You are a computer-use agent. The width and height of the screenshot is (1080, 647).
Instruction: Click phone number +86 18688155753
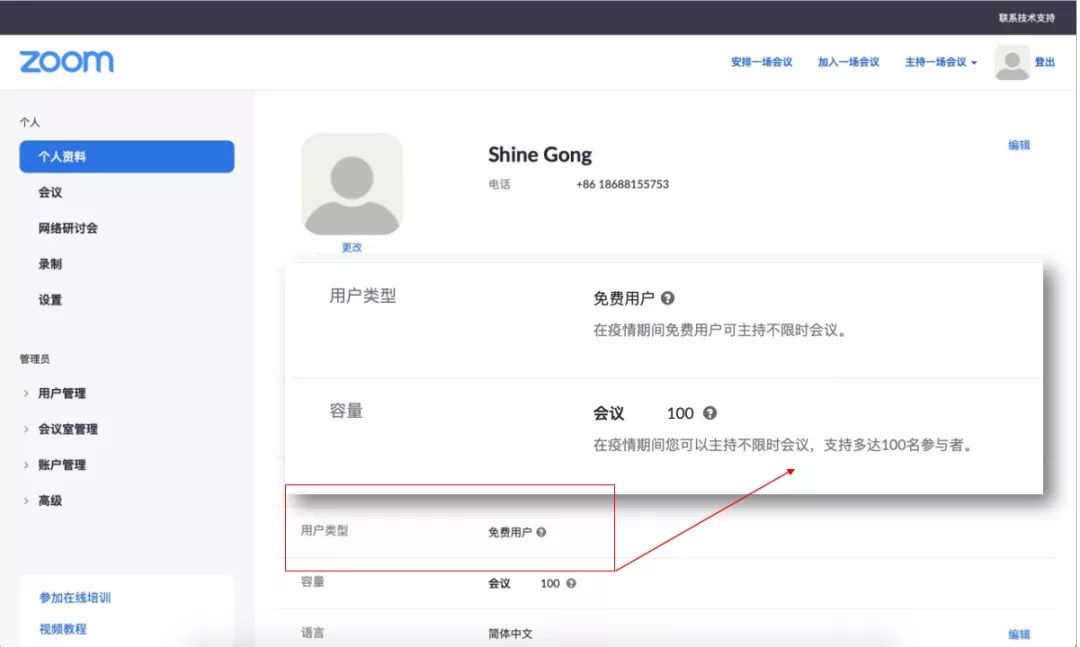623,184
